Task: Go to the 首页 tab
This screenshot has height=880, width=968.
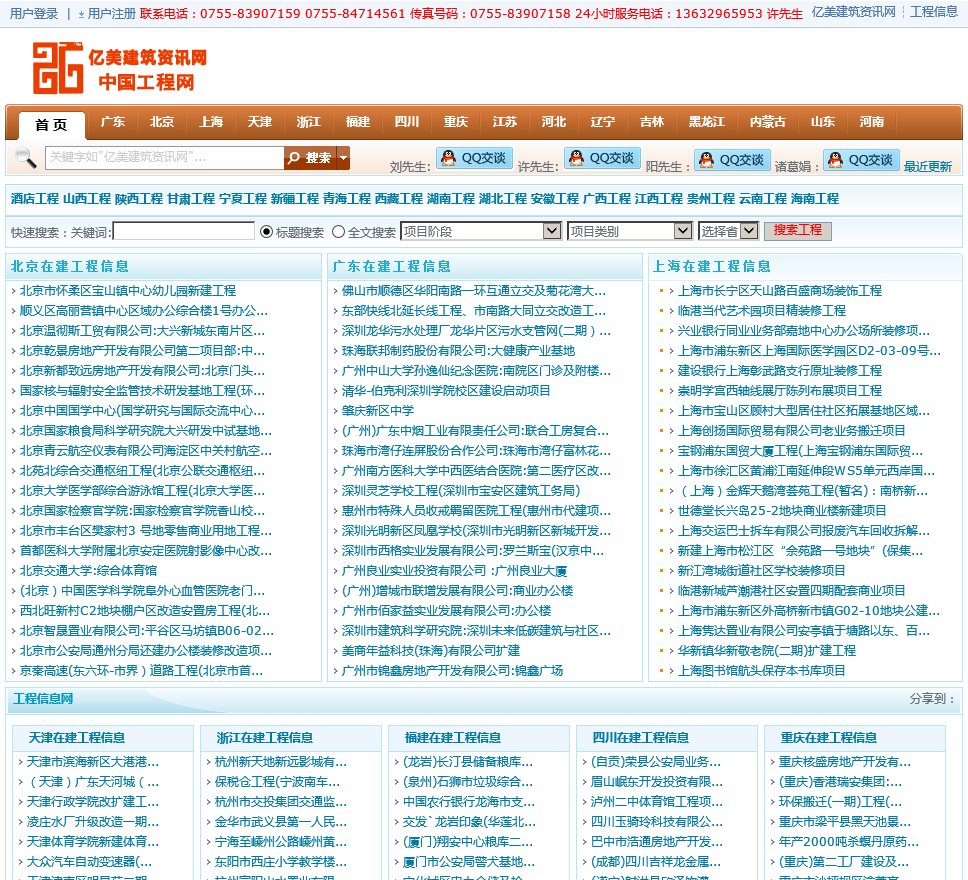Action: point(51,125)
